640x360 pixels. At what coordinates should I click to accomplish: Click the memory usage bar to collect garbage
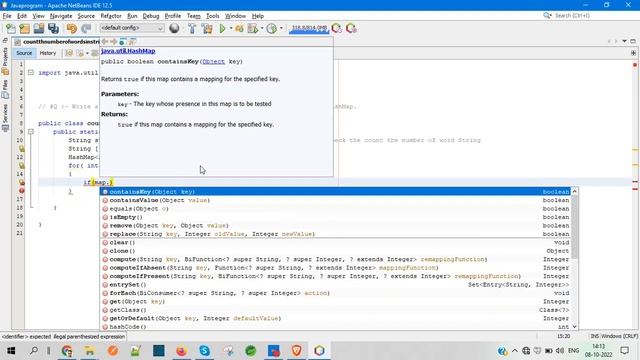309,29
